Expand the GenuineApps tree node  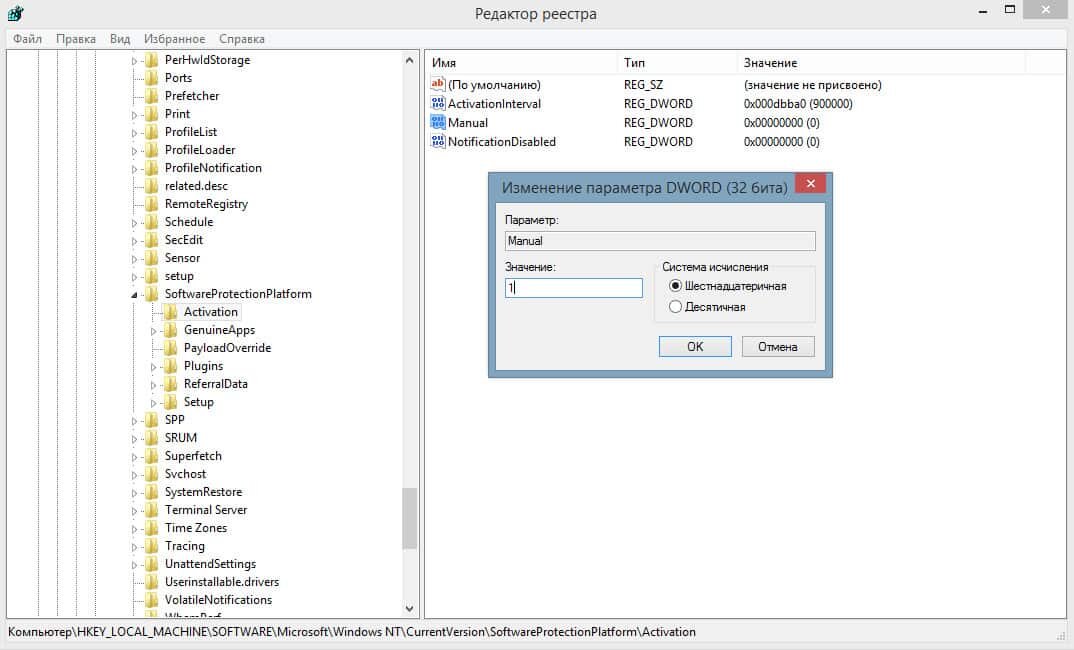(x=154, y=330)
